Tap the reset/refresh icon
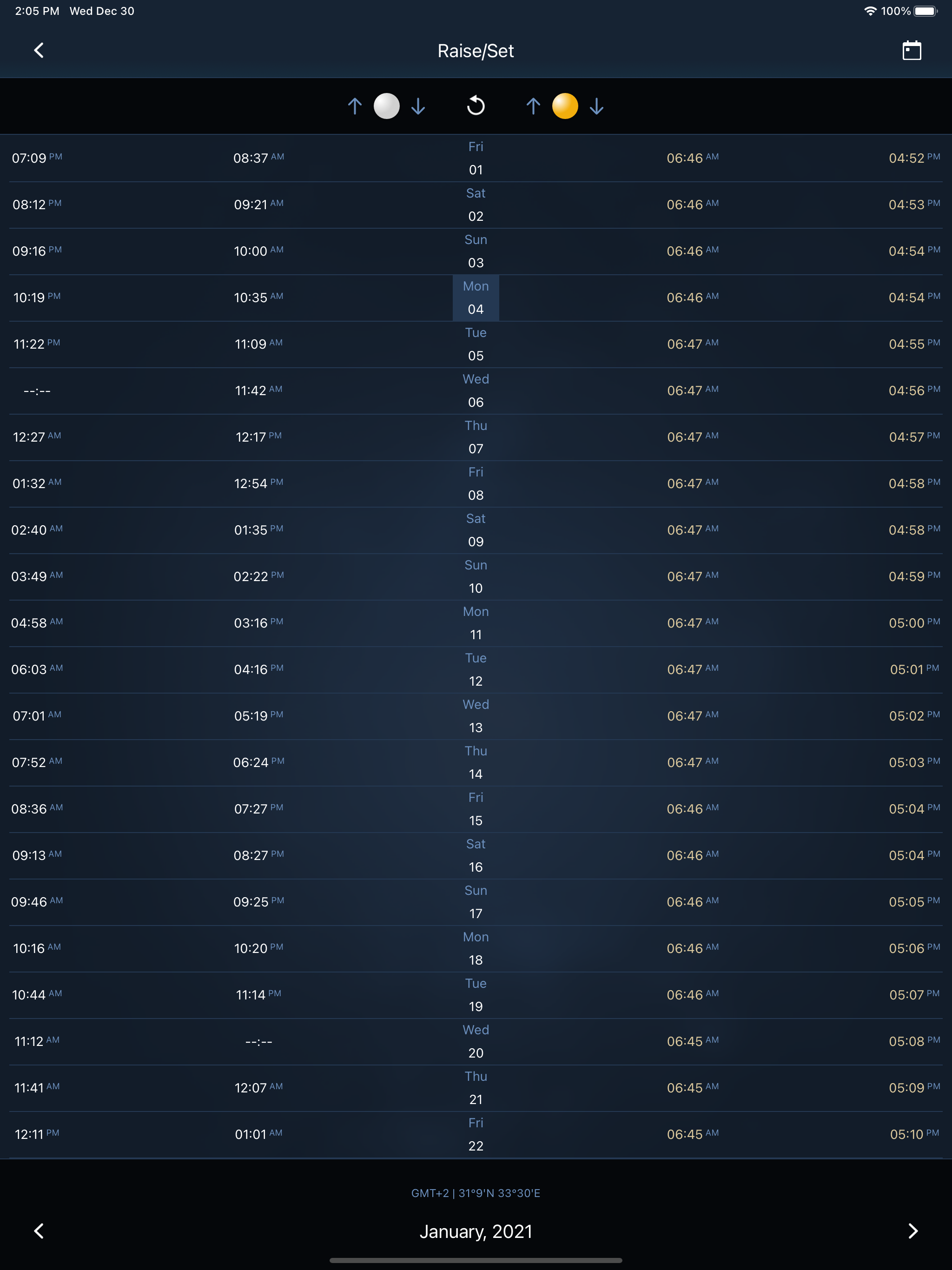Image resolution: width=952 pixels, height=1270 pixels. click(476, 106)
